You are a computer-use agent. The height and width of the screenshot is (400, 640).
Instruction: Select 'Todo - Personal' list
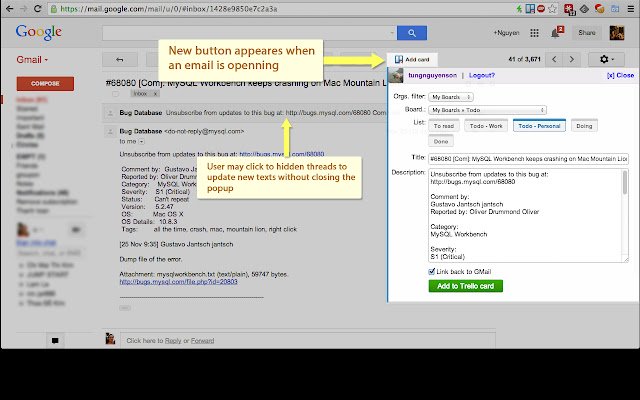click(539, 126)
